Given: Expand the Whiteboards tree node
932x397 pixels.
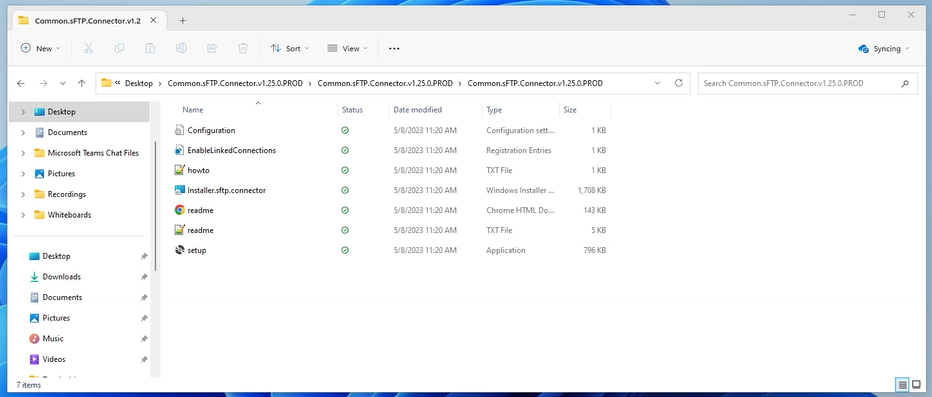Looking at the screenshot, I should tap(23, 215).
